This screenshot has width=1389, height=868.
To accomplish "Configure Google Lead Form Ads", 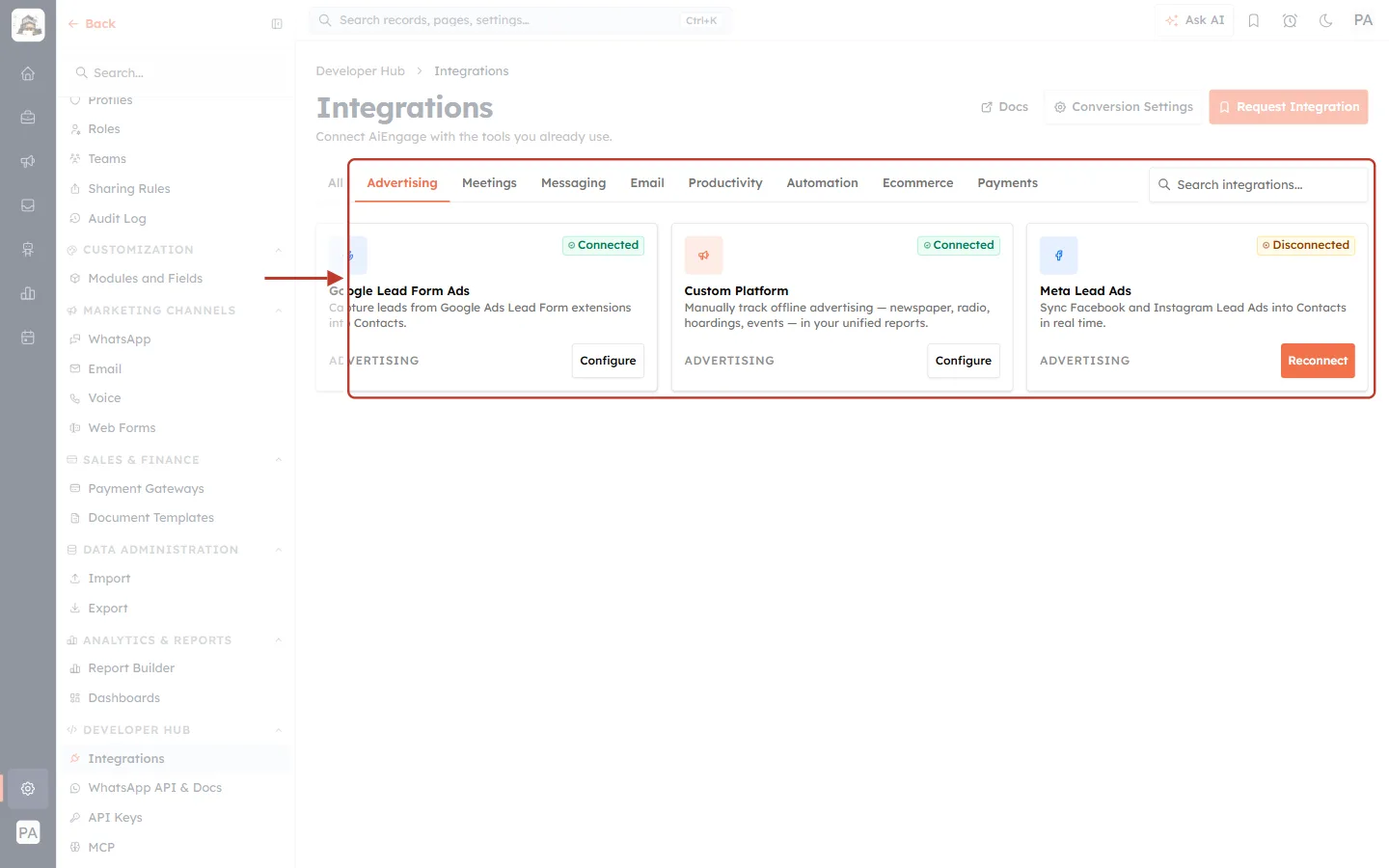I will tap(608, 361).
